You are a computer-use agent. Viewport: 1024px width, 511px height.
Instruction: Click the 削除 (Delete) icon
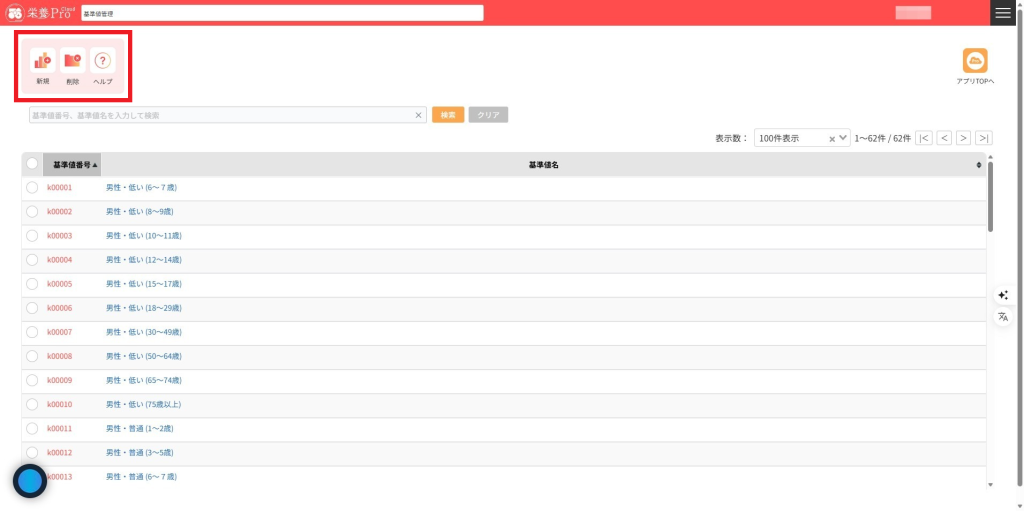(72, 62)
